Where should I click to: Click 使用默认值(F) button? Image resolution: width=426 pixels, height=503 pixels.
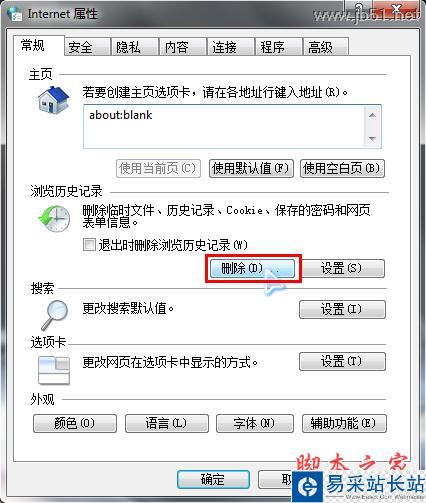[251, 168]
